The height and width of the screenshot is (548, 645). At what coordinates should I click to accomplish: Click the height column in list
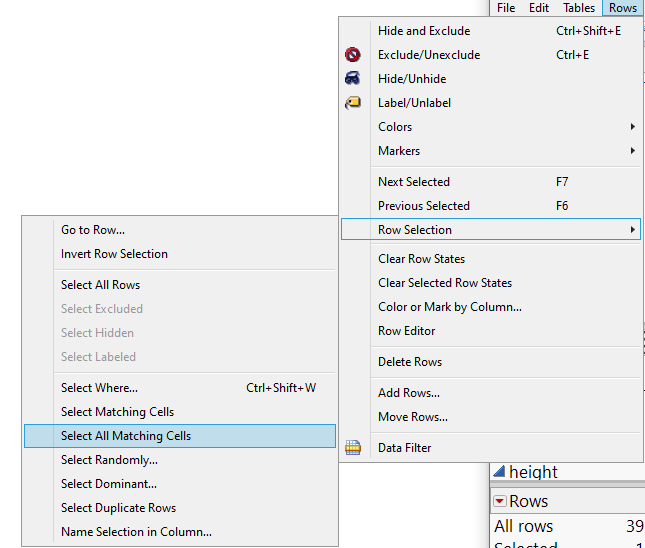(534, 472)
